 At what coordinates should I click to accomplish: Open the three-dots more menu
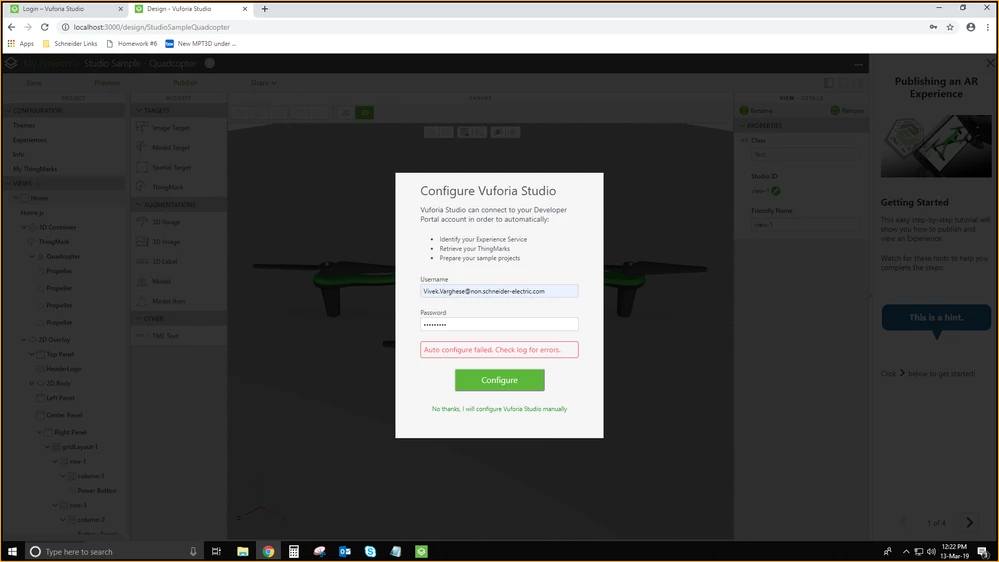point(859,64)
